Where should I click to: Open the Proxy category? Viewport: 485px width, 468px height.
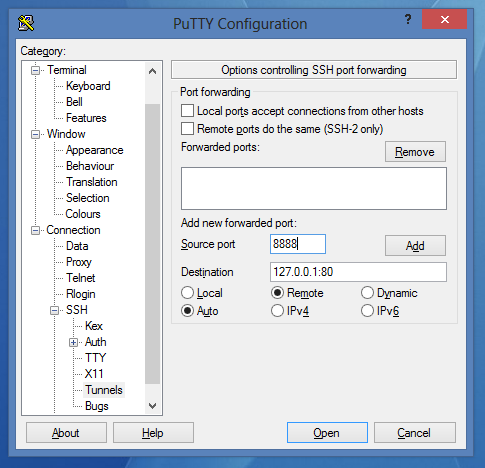[x=79, y=262]
